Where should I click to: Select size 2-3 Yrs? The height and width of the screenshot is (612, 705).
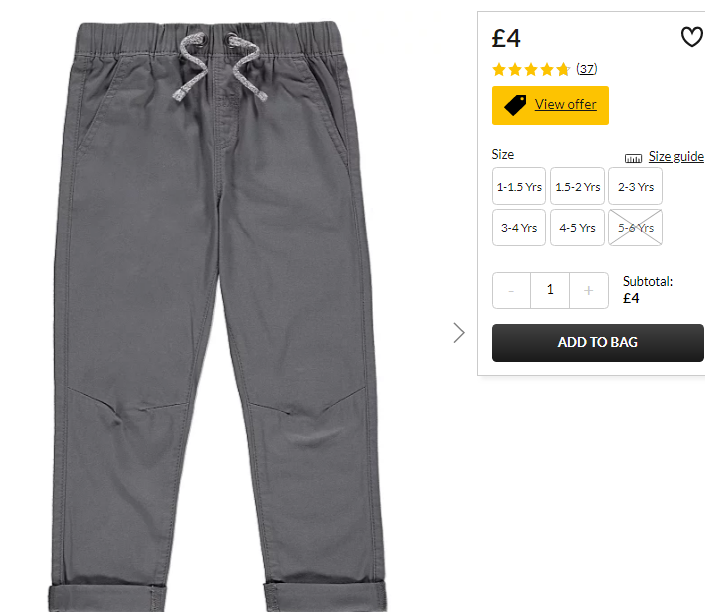pos(635,187)
